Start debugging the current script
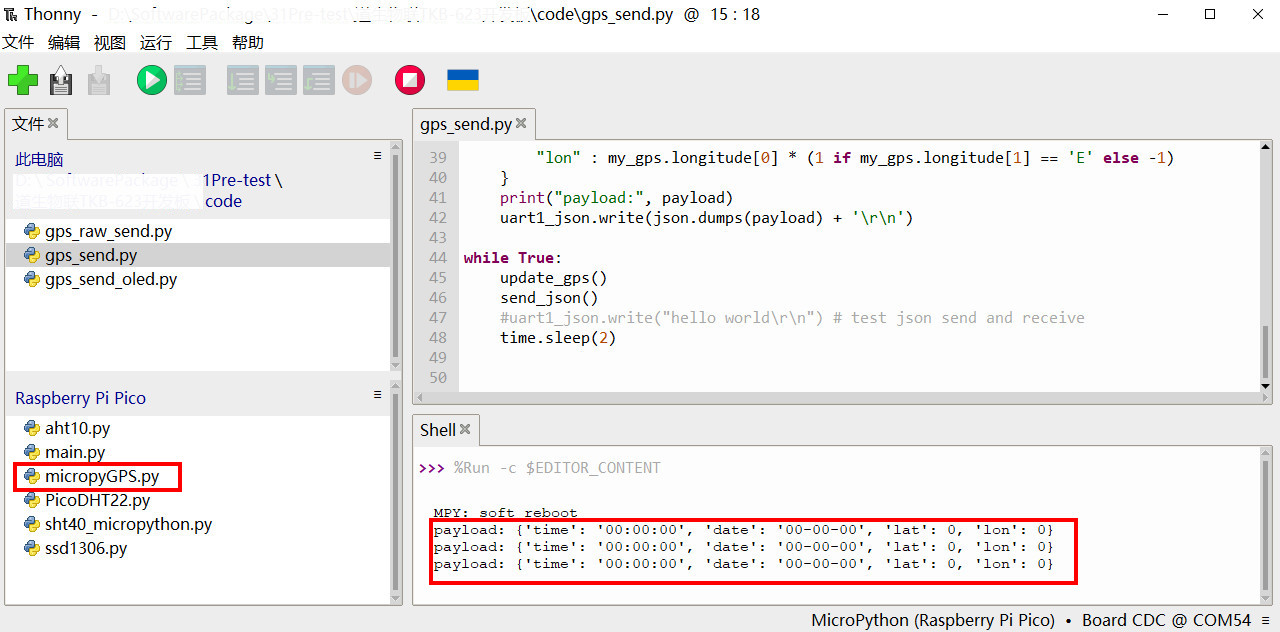 (190, 79)
